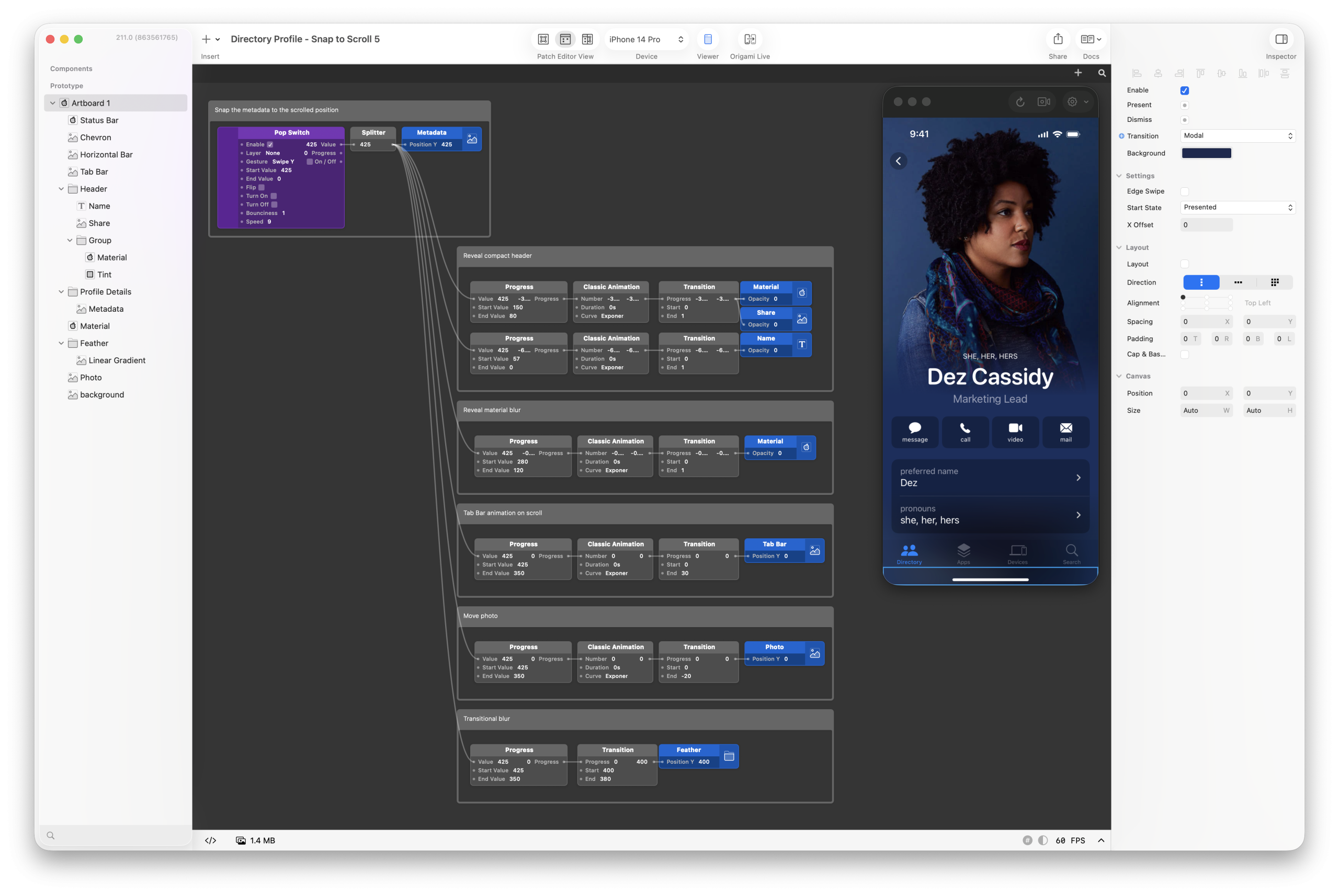The width and height of the screenshot is (1339, 896).
Task: Collapse the Feather group in the layers sidebar
Action: point(61,343)
